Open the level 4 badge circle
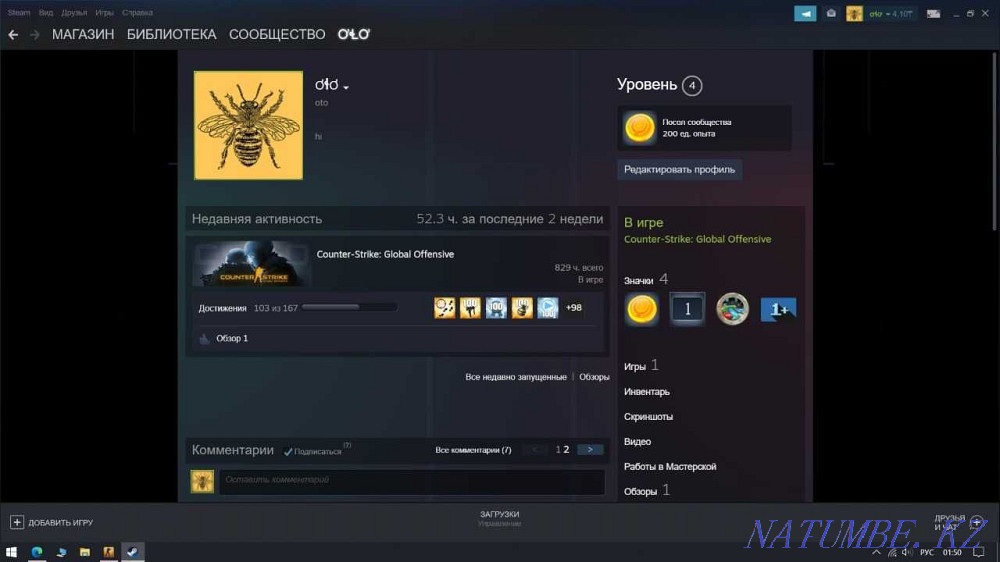 click(x=692, y=85)
